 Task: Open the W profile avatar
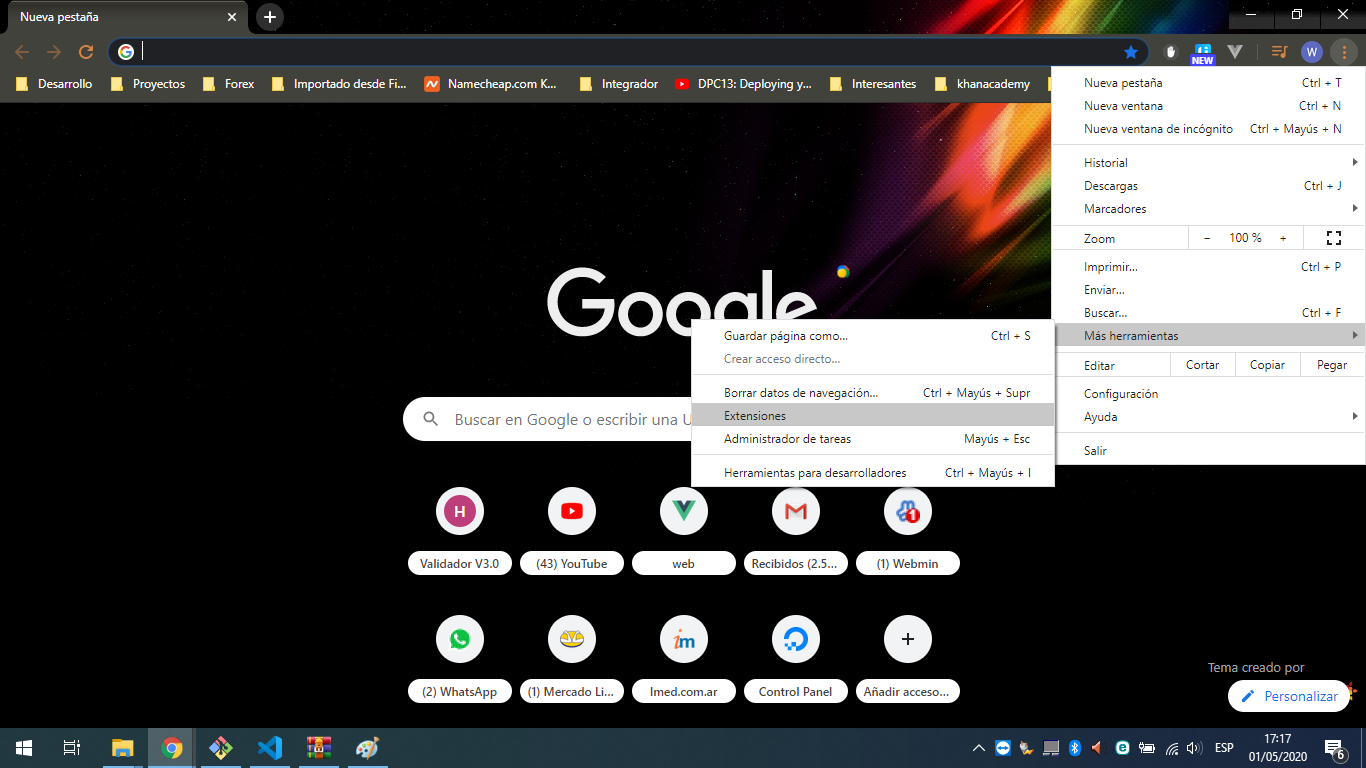pos(1311,51)
